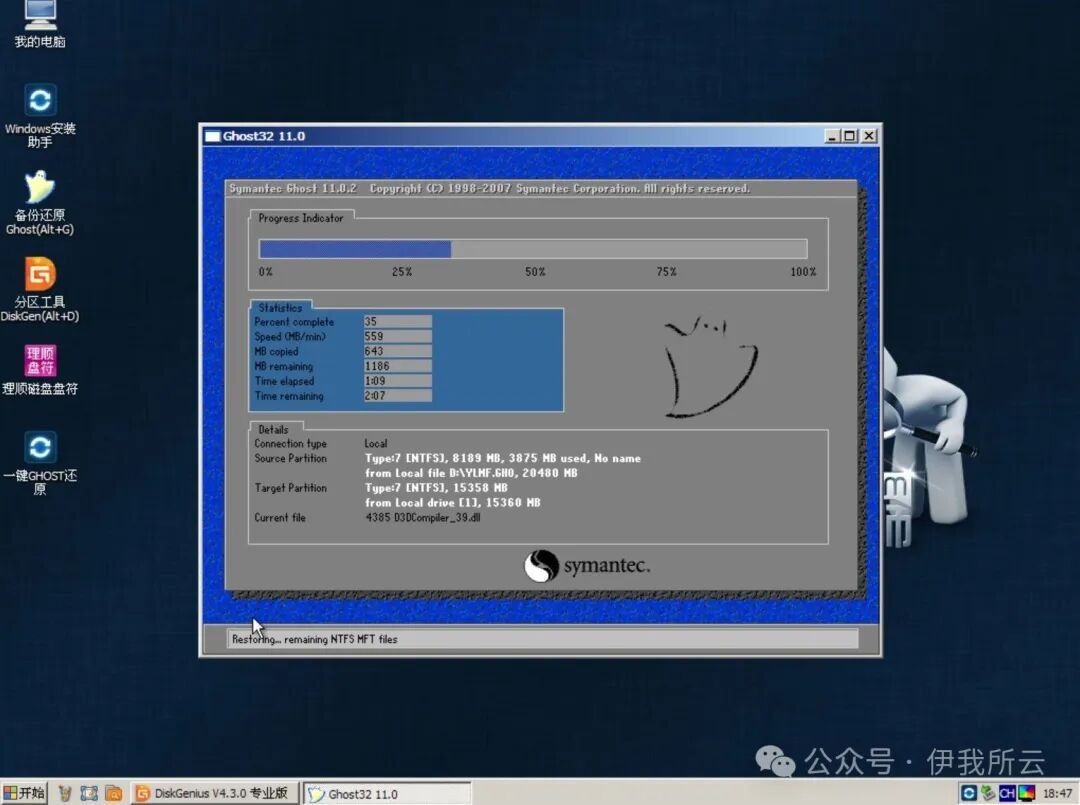Launch the 一键GHOST还原 shortcut
Screen dimensions: 1080x805
point(40,463)
